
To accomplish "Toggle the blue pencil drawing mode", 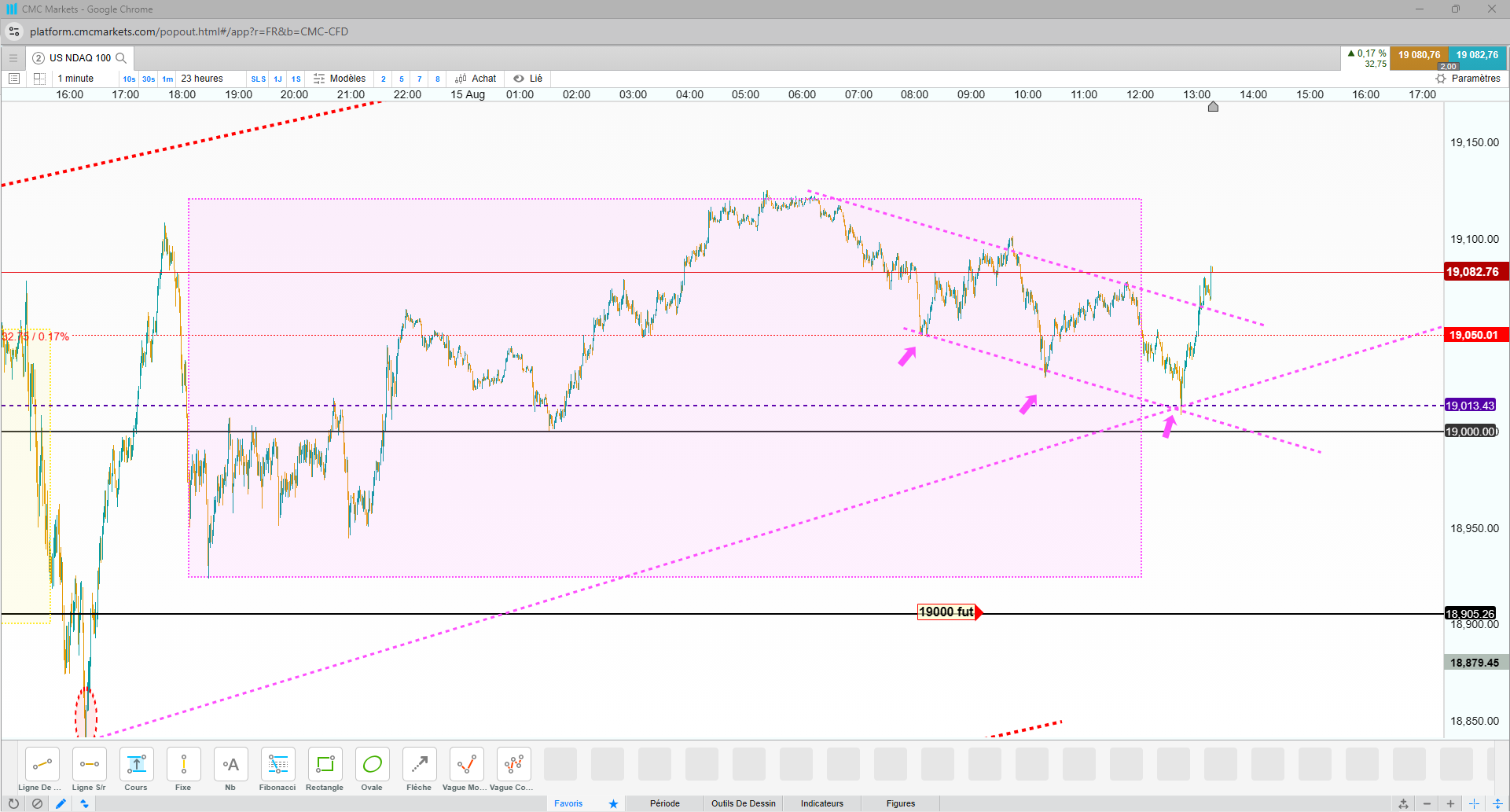I will (x=61, y=803).
